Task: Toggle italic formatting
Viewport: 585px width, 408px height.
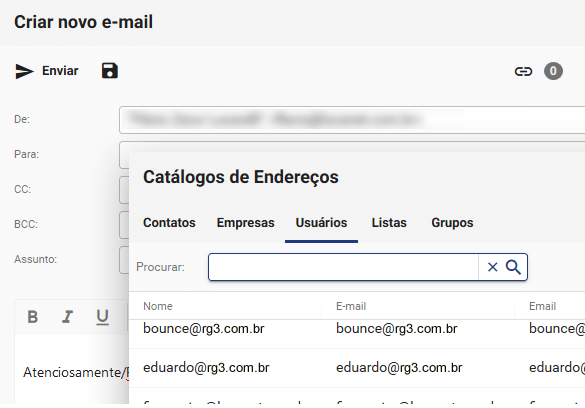Action: tap(68, 317)
